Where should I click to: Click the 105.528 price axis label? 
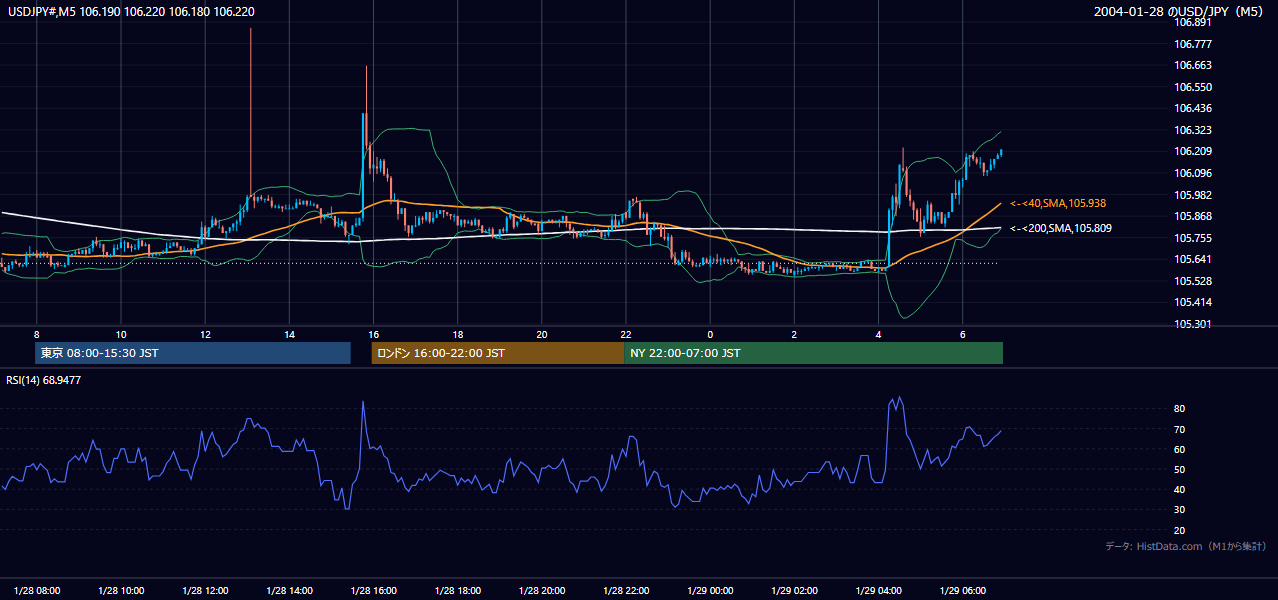(1193, 281)
